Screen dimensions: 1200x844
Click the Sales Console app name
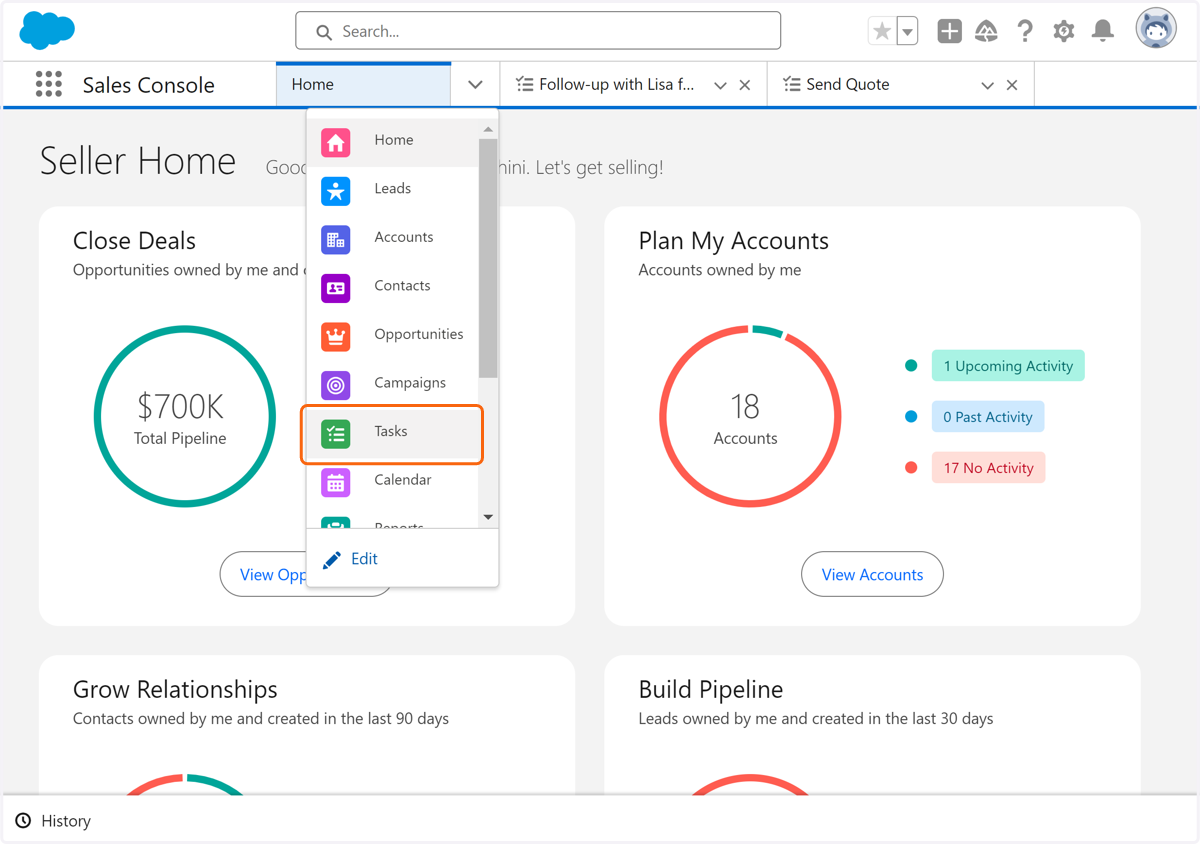149,85
